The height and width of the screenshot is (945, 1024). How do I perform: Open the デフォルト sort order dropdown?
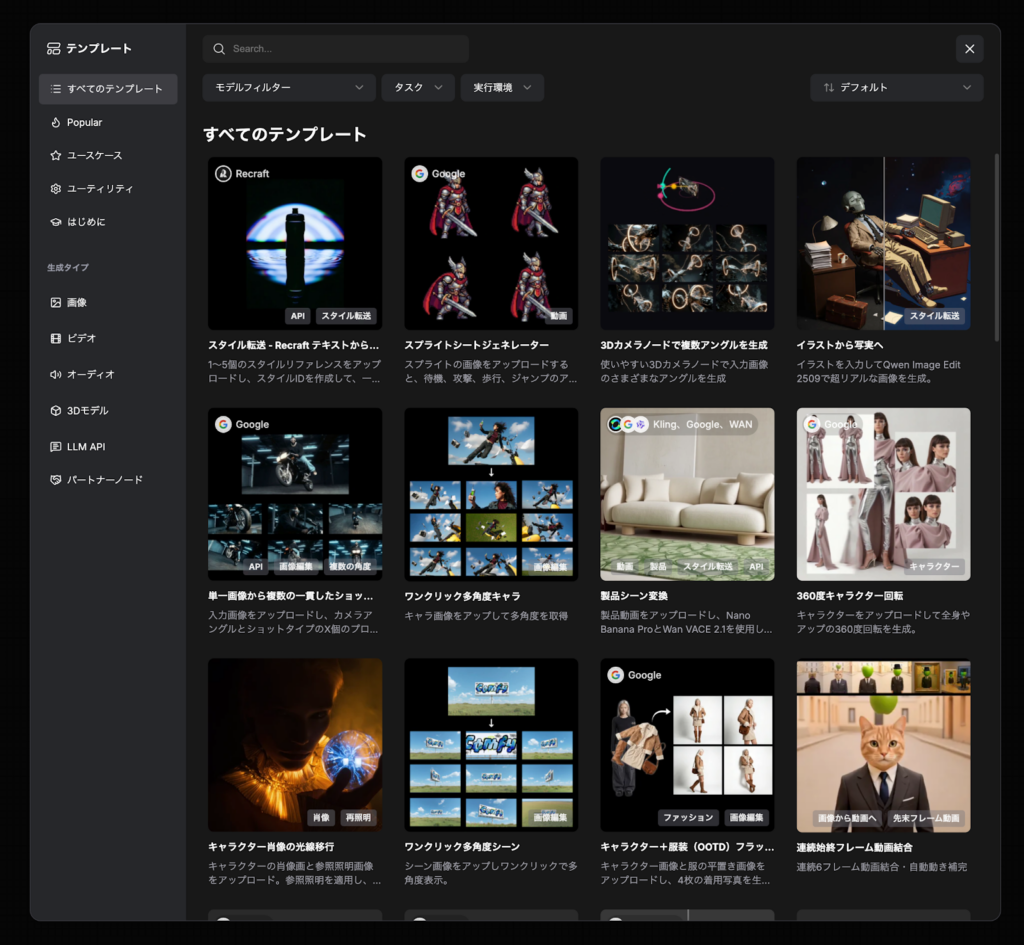tap(896, 88)
